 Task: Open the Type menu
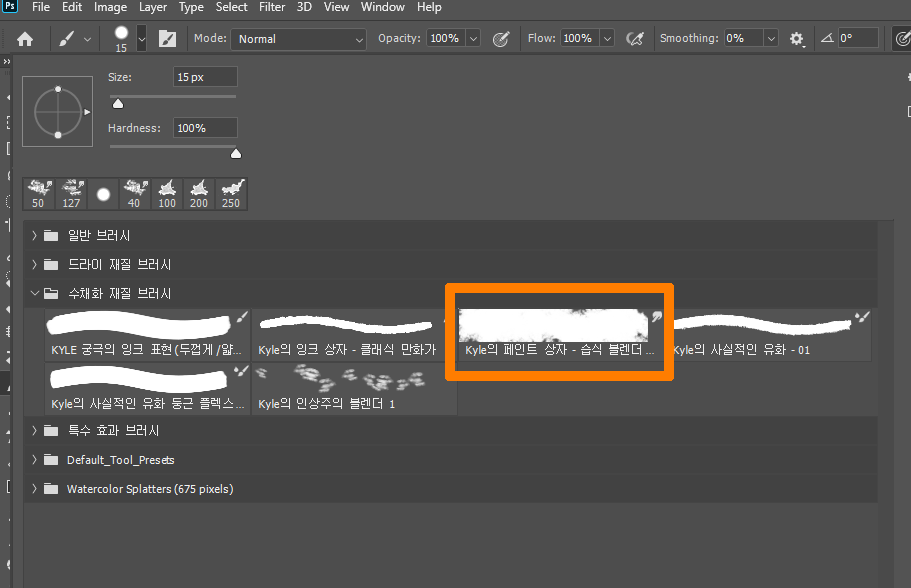(191, 7)
